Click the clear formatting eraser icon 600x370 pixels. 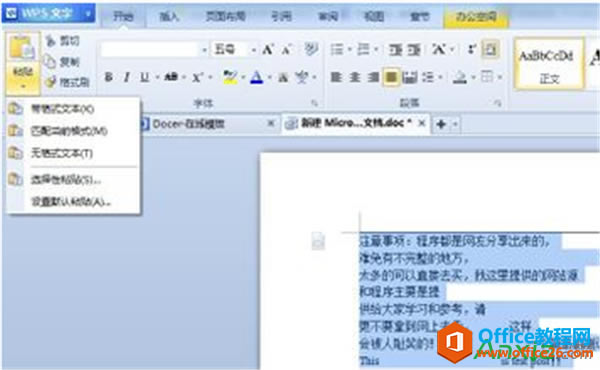pyautogui.click(x=311, y=49)
